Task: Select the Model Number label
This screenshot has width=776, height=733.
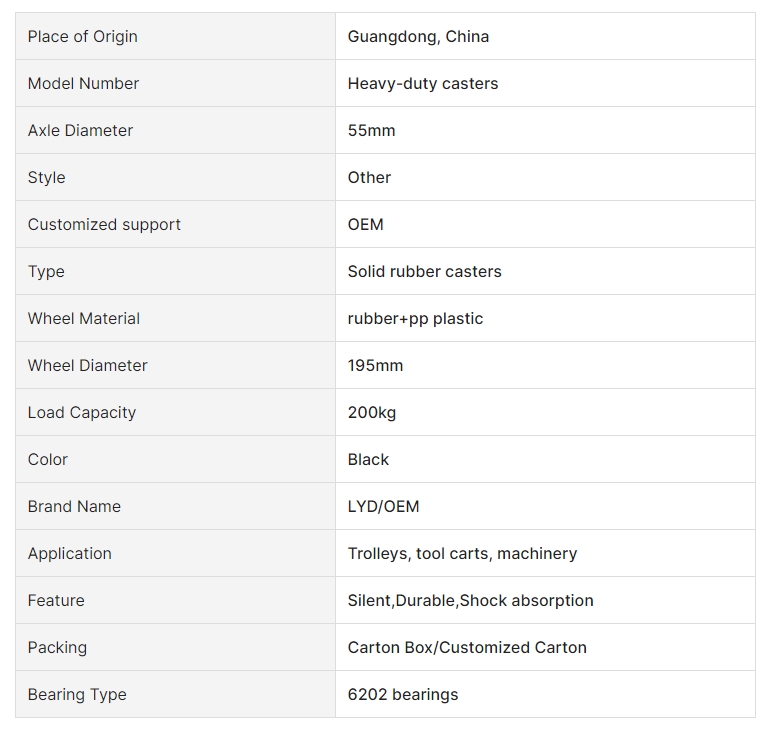Action: [83, 83]
